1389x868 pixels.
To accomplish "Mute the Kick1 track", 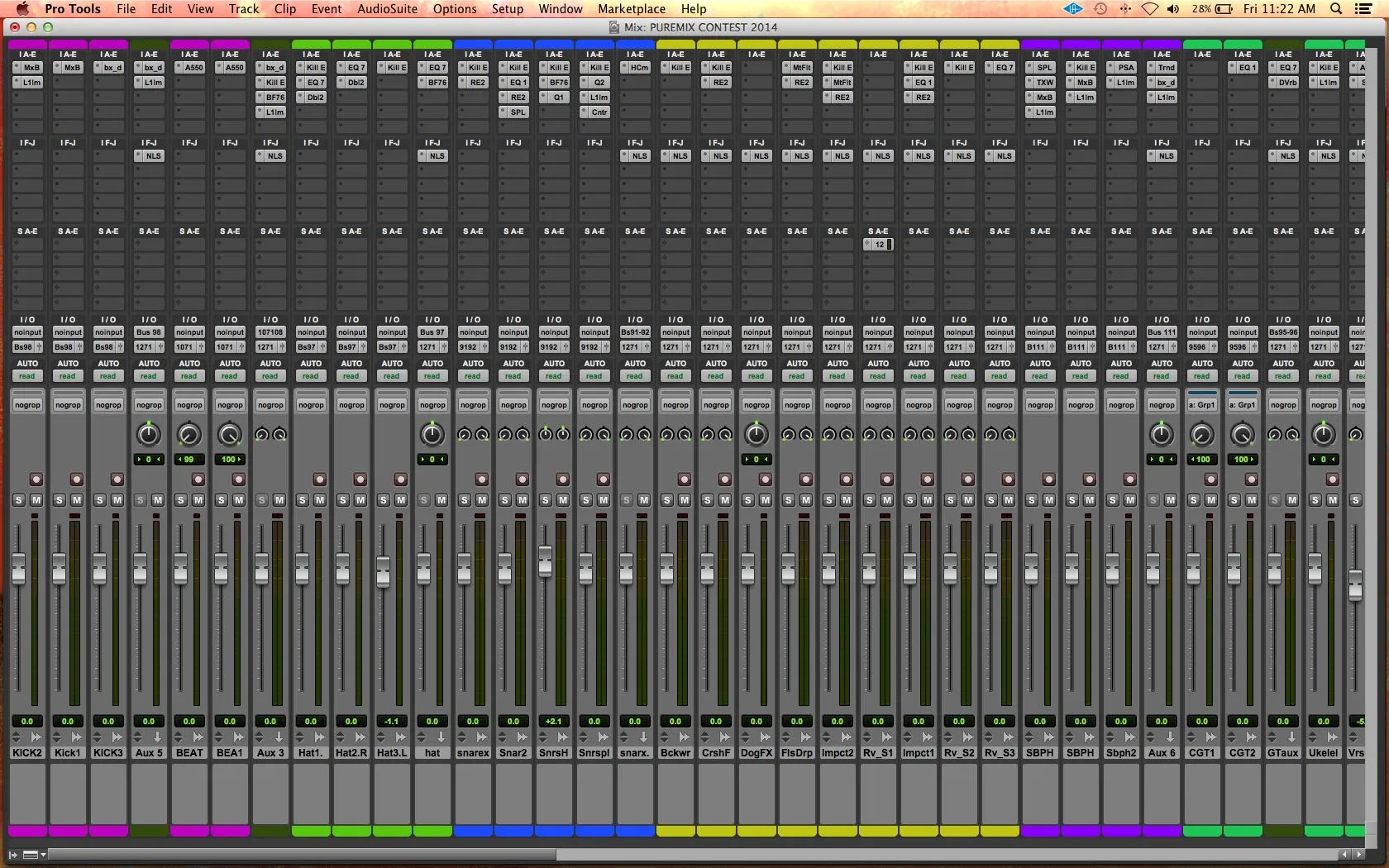I will 77,500.
